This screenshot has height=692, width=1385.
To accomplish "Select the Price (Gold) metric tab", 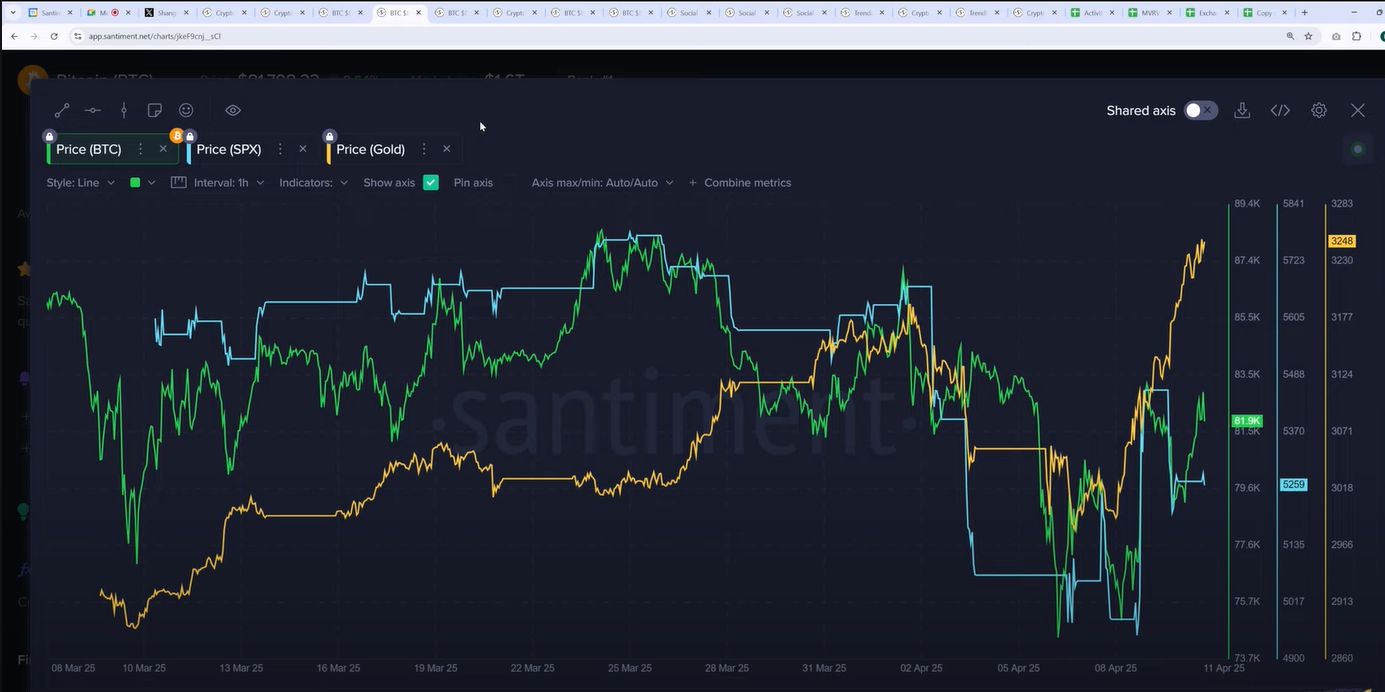I will click(370, 149).
